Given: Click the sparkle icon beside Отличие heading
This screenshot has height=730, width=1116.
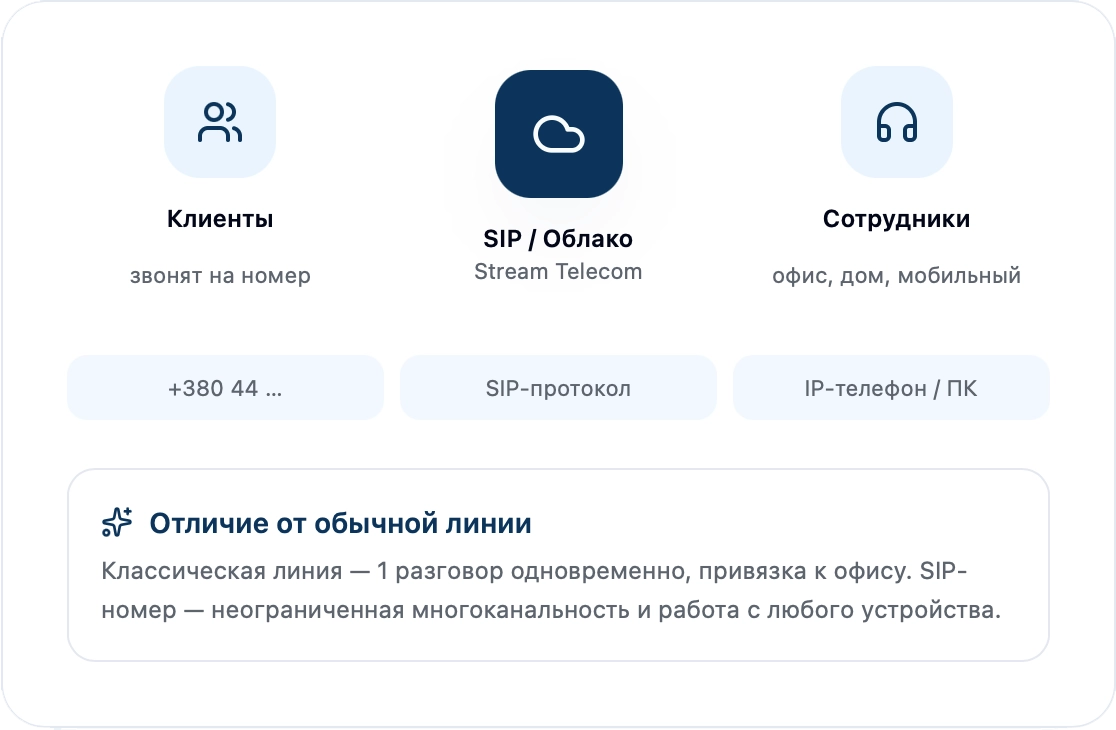Looking at the screenshot, I should [117, 522].
